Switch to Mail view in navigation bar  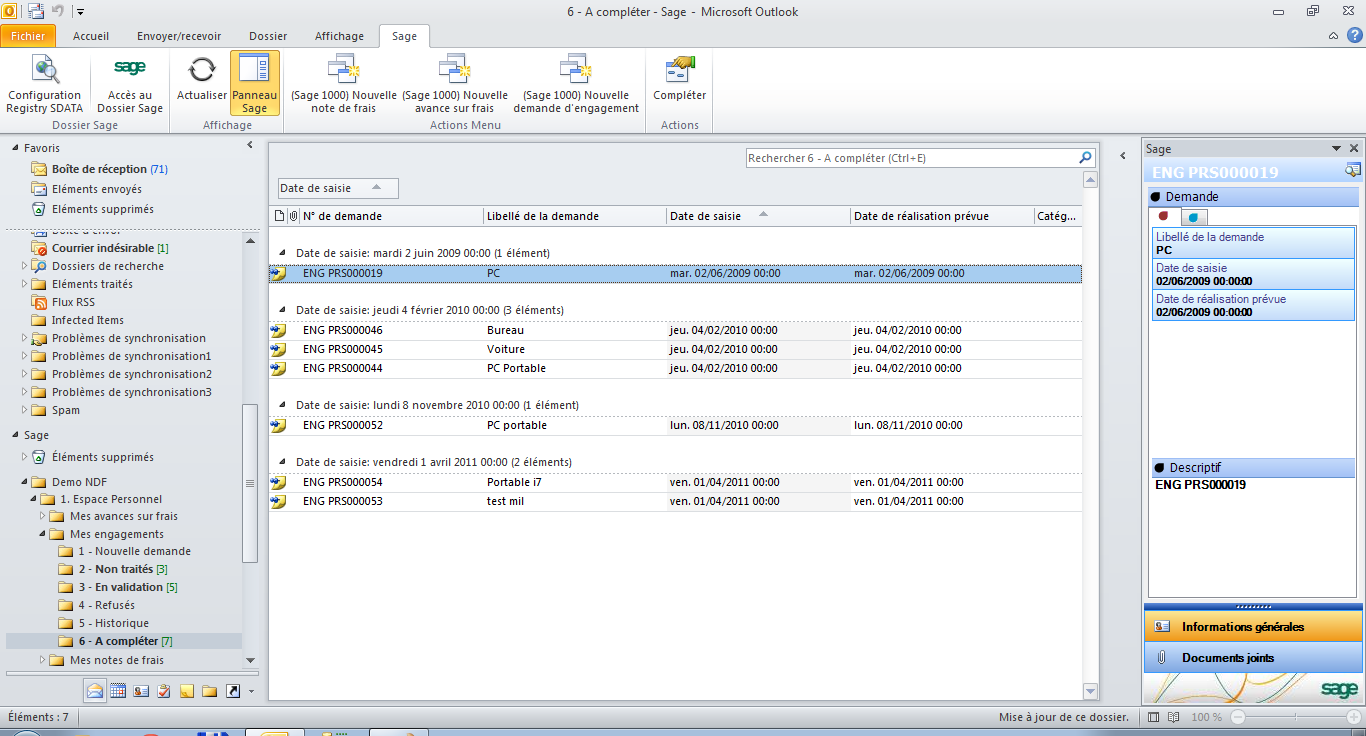coord(95,690)
